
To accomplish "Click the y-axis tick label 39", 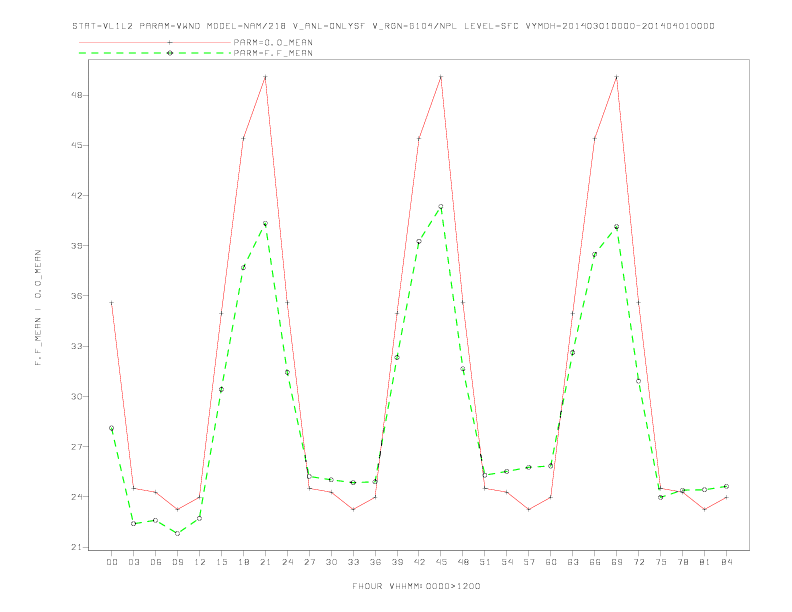I will 76,246.
